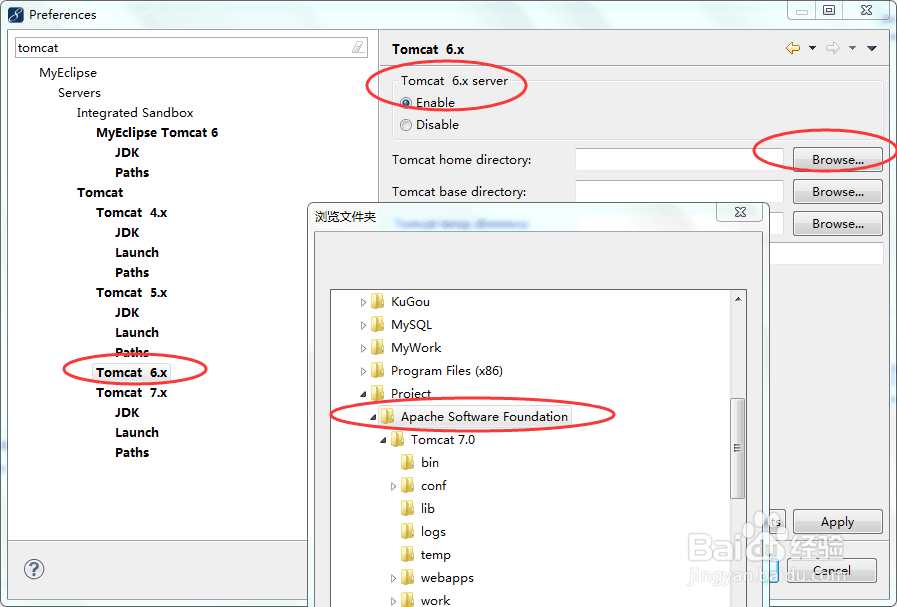The image size is (897, 607).
Task: Select the Project folder label
Action: click(411, 394)
